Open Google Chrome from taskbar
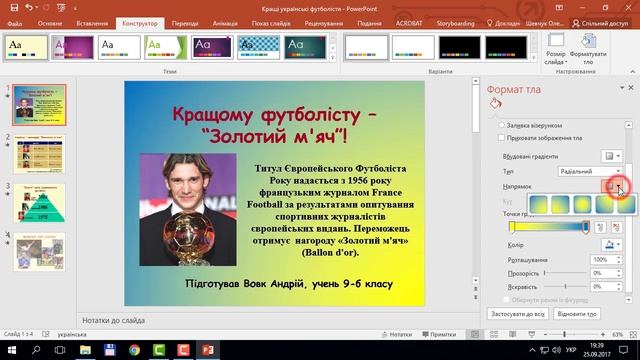640x360 pixels. point(134,350)
